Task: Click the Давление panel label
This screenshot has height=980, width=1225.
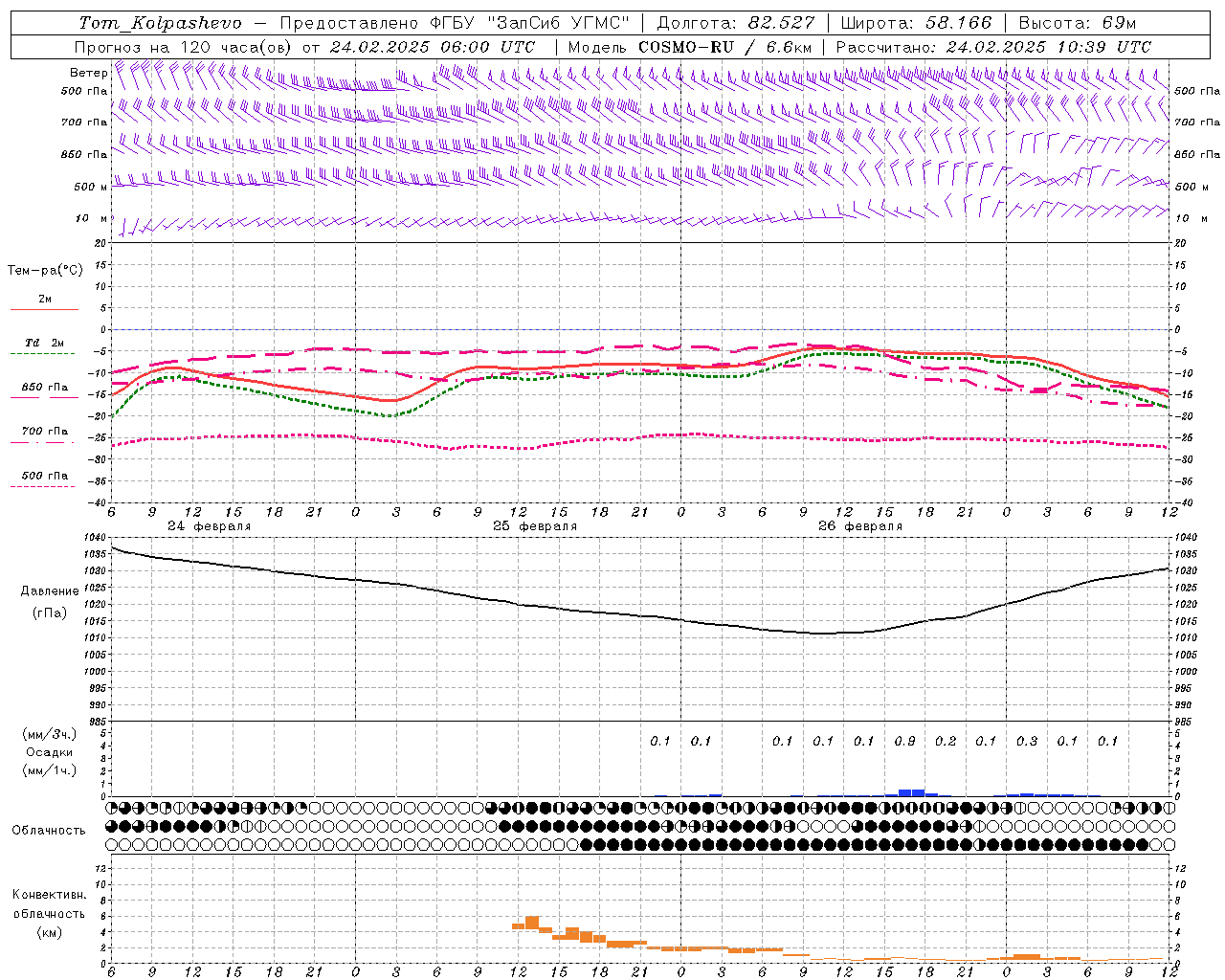Action: tap(50, 591)
